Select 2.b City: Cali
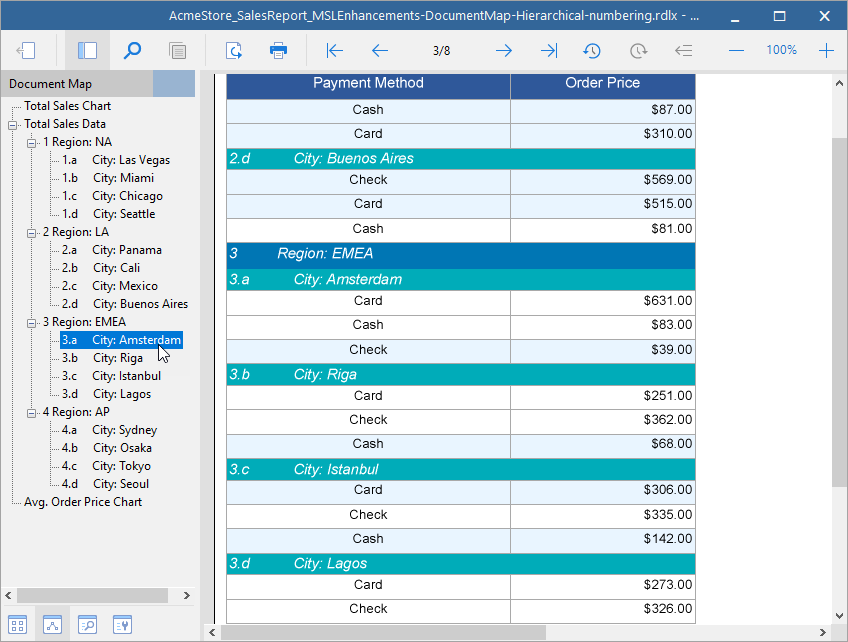This screenshot has height=642, width=848. click(x=101, y=268)
